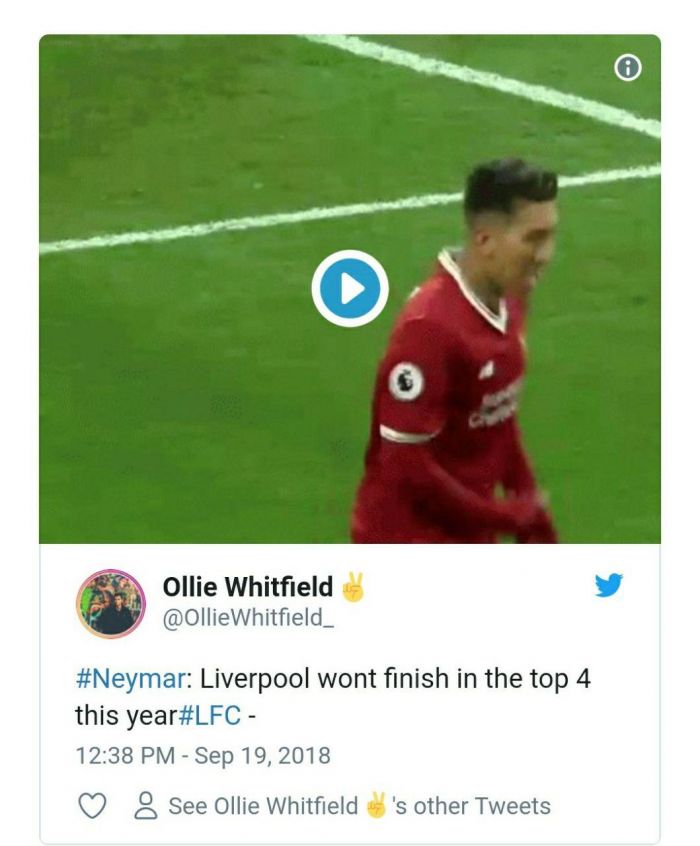The width and height of the screenshot is (700, 846).
Task: Click the victory hand emoji beside name
Action: pos(353,587)
